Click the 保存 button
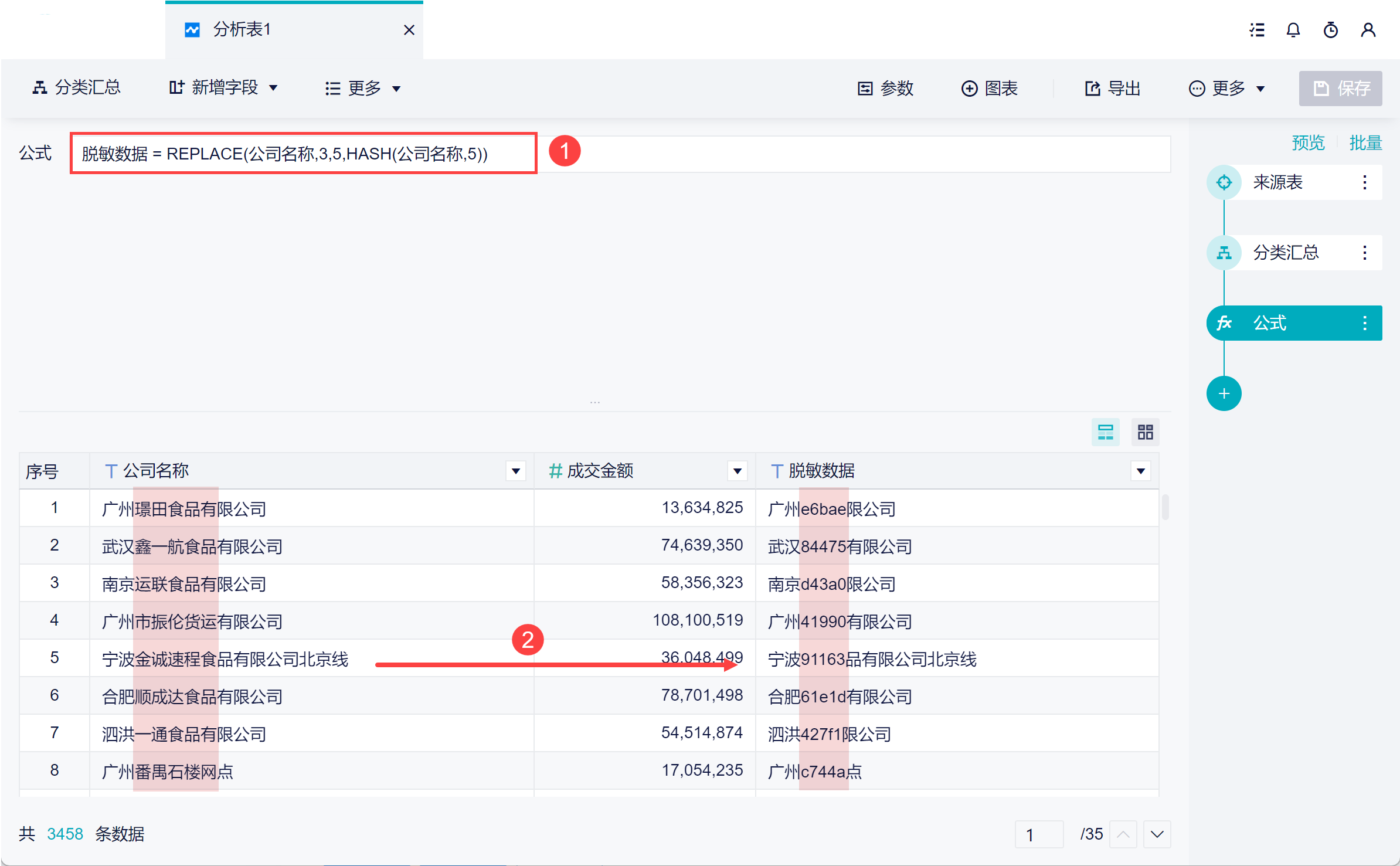Viewport: 1400px width, 866px height. (1340, 88)
